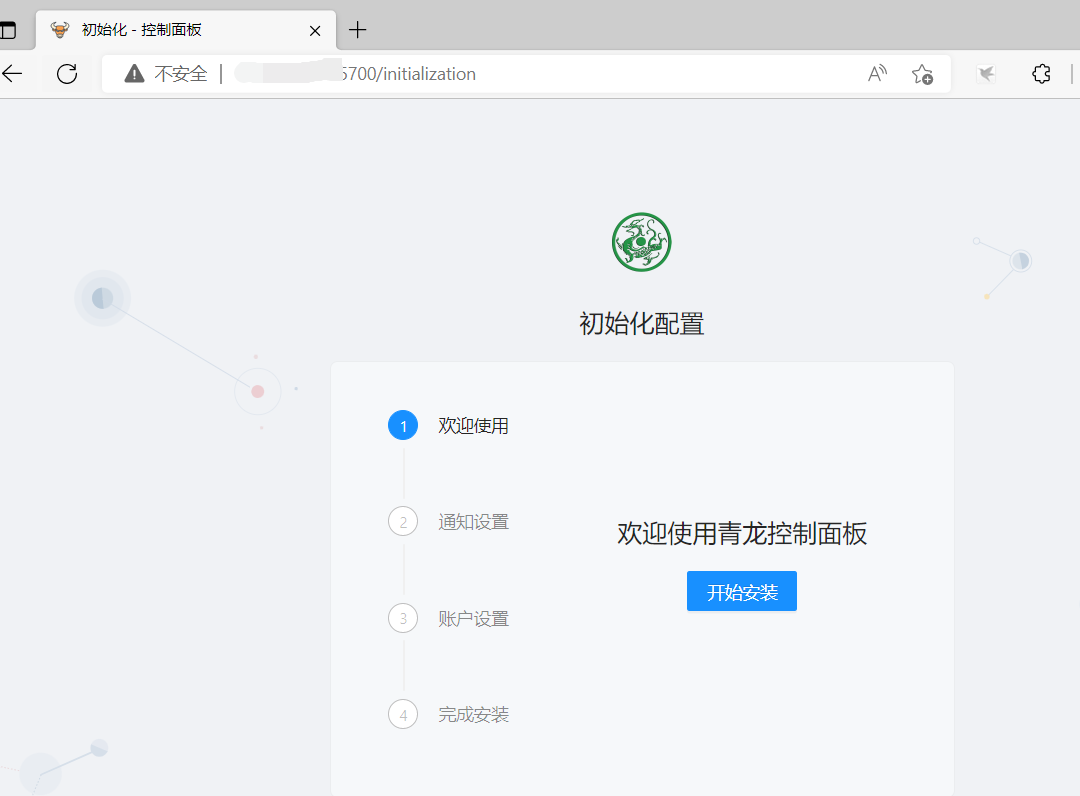Click the tab's bull favicon
The width and height of the screenshot is (1080, 796).
click(x=60, y=30)
